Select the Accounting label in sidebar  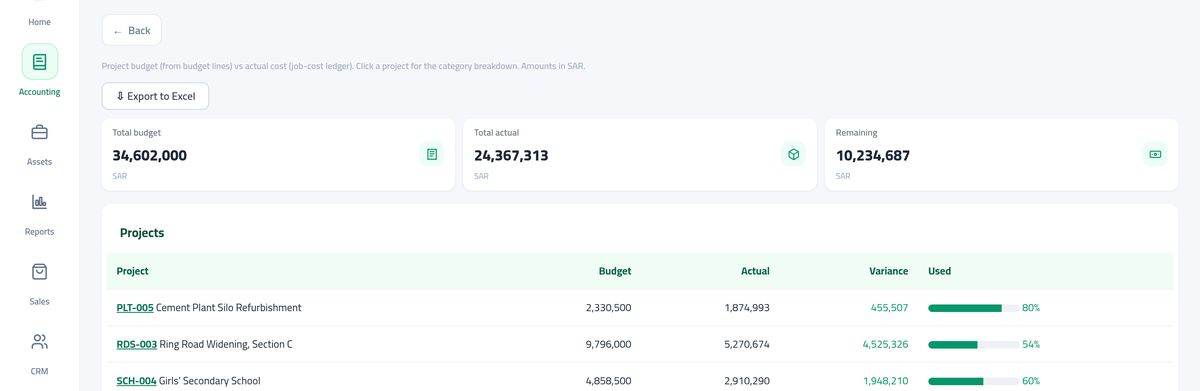(x=40, y=92)
